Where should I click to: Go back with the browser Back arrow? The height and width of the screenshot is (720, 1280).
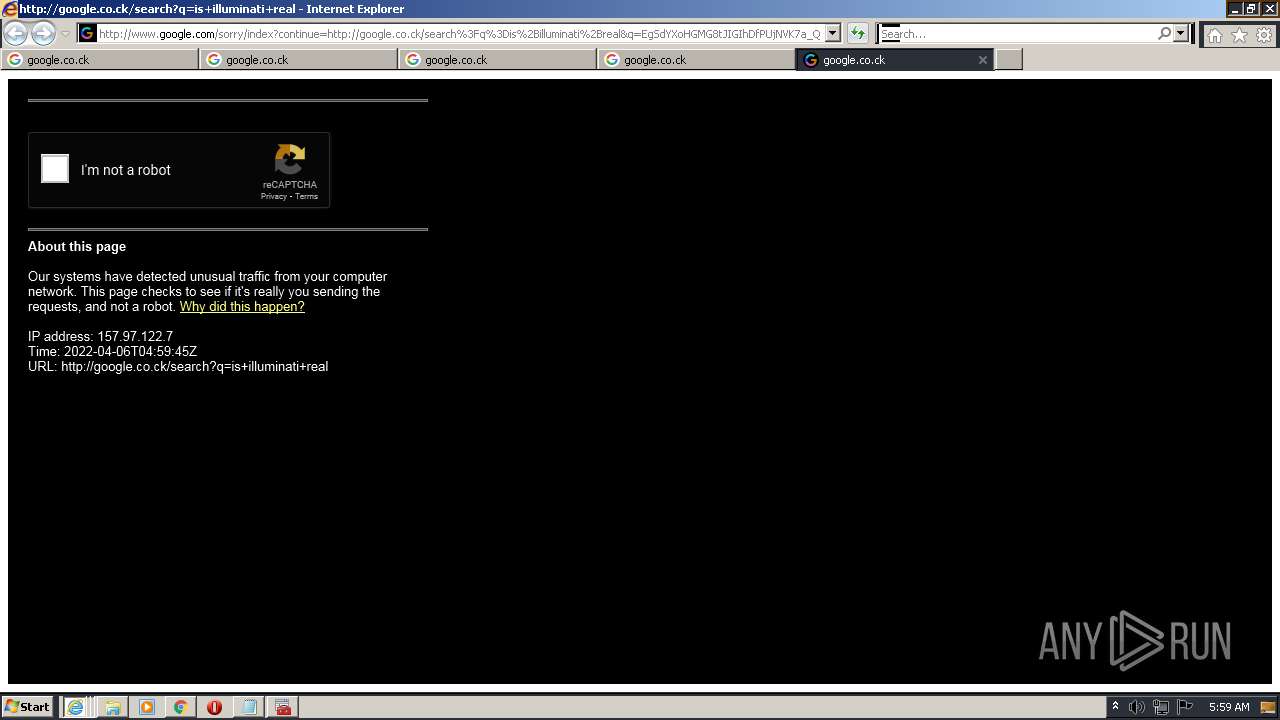16,34
